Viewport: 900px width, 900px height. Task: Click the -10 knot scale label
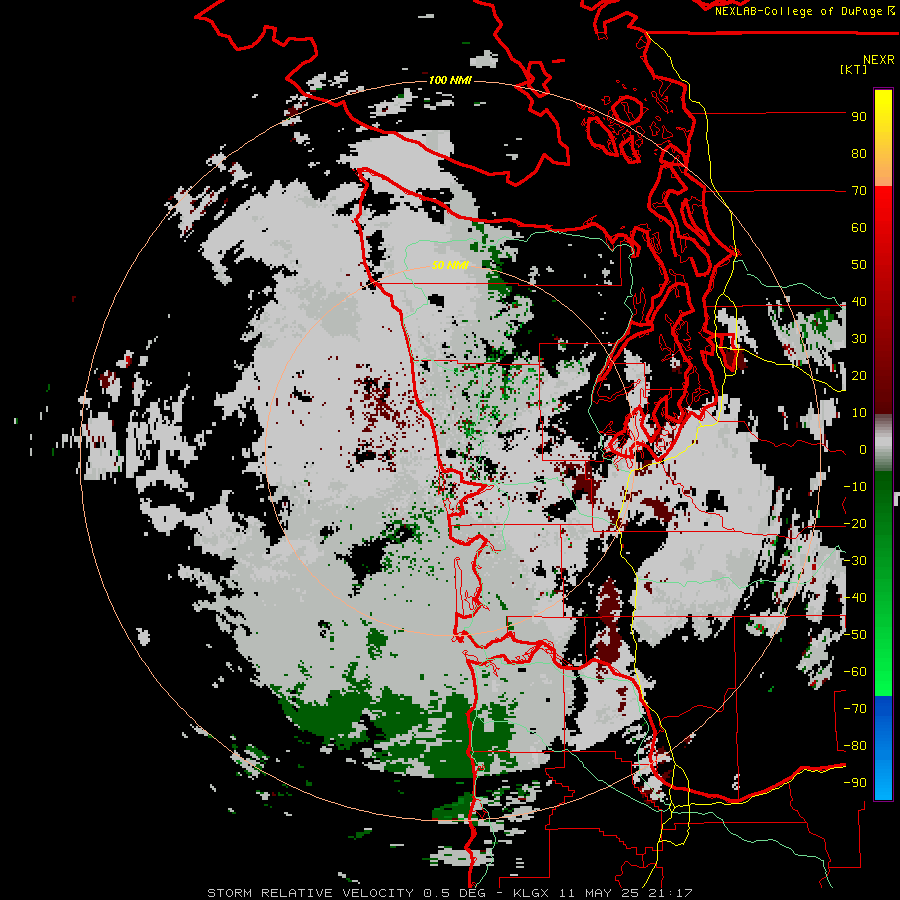855,487
